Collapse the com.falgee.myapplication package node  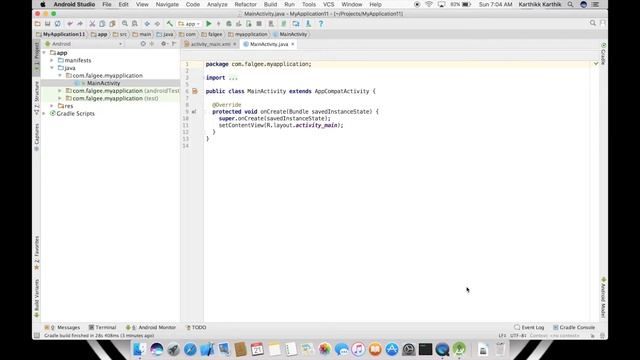click(x=60, y=76)
